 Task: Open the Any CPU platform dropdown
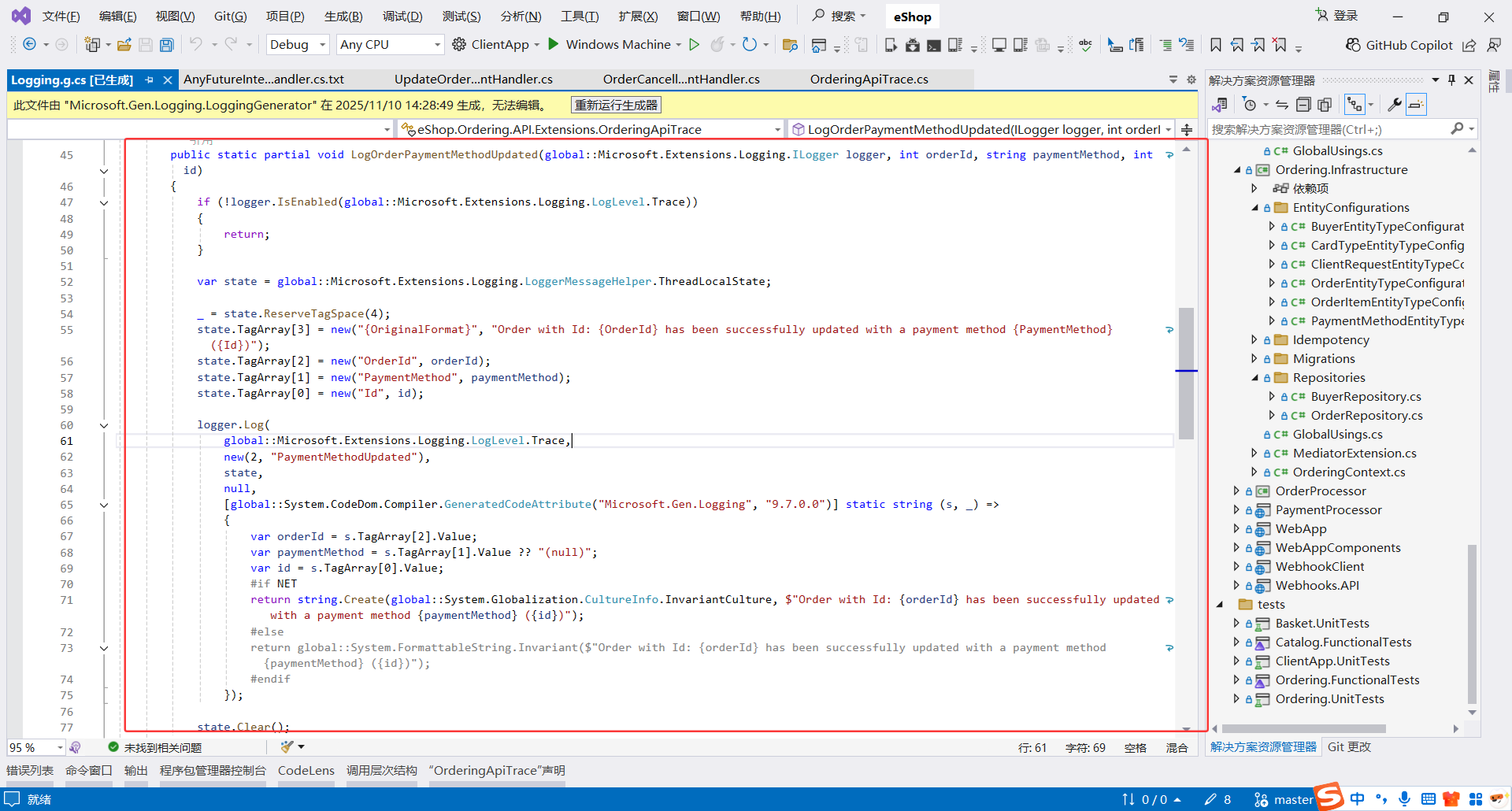[390, 45]
